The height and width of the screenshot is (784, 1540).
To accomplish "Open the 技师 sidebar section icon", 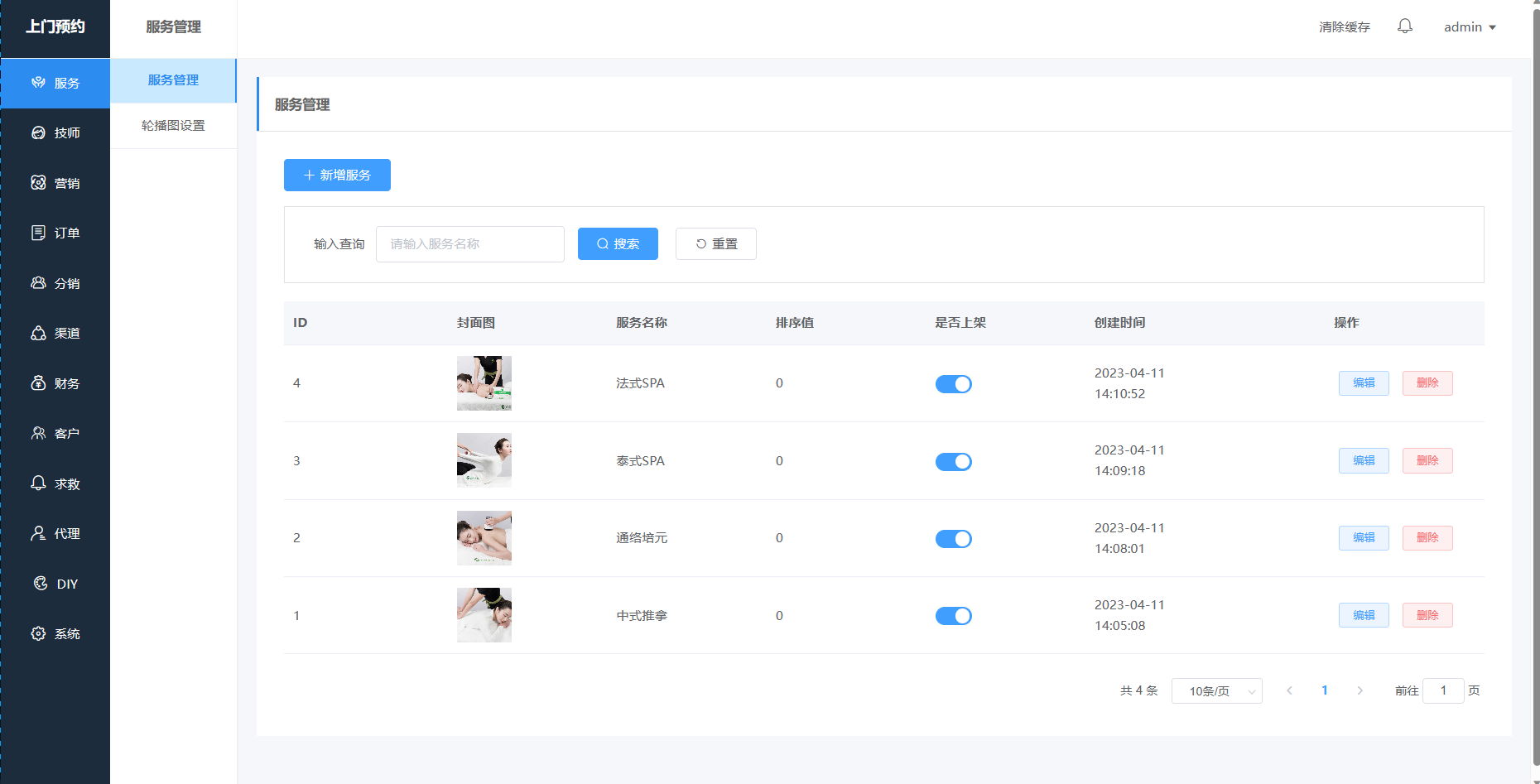I will pos(38,133).
